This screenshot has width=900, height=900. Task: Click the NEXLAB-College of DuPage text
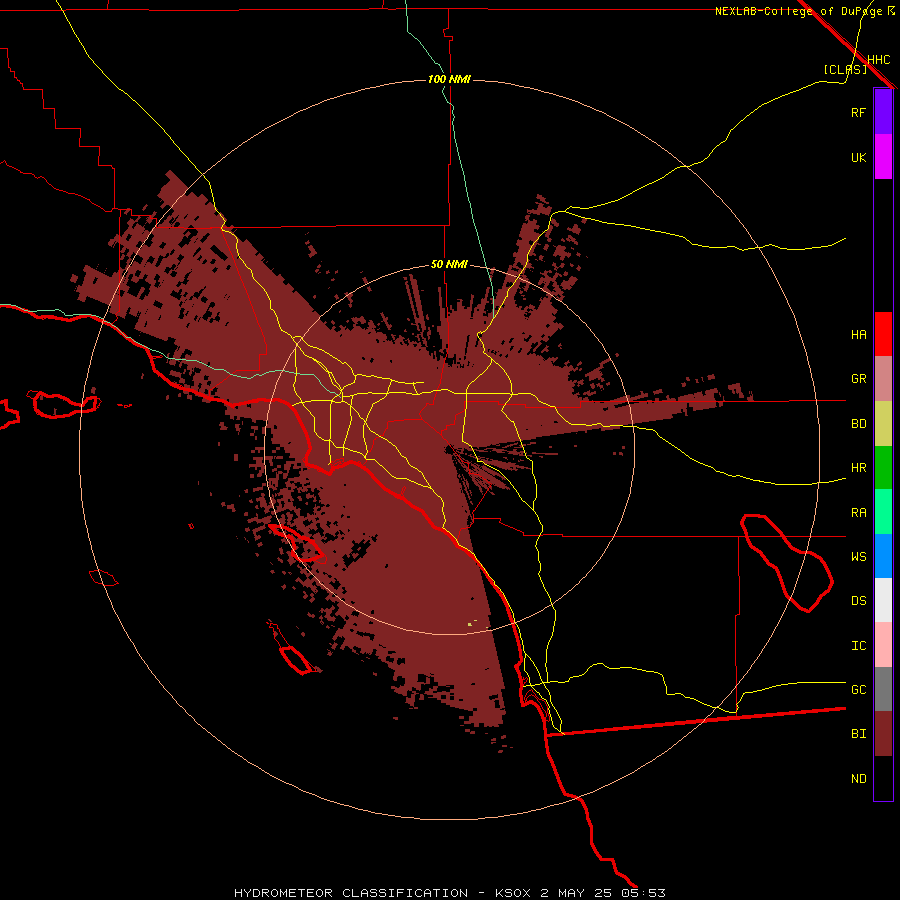[798, 11]
